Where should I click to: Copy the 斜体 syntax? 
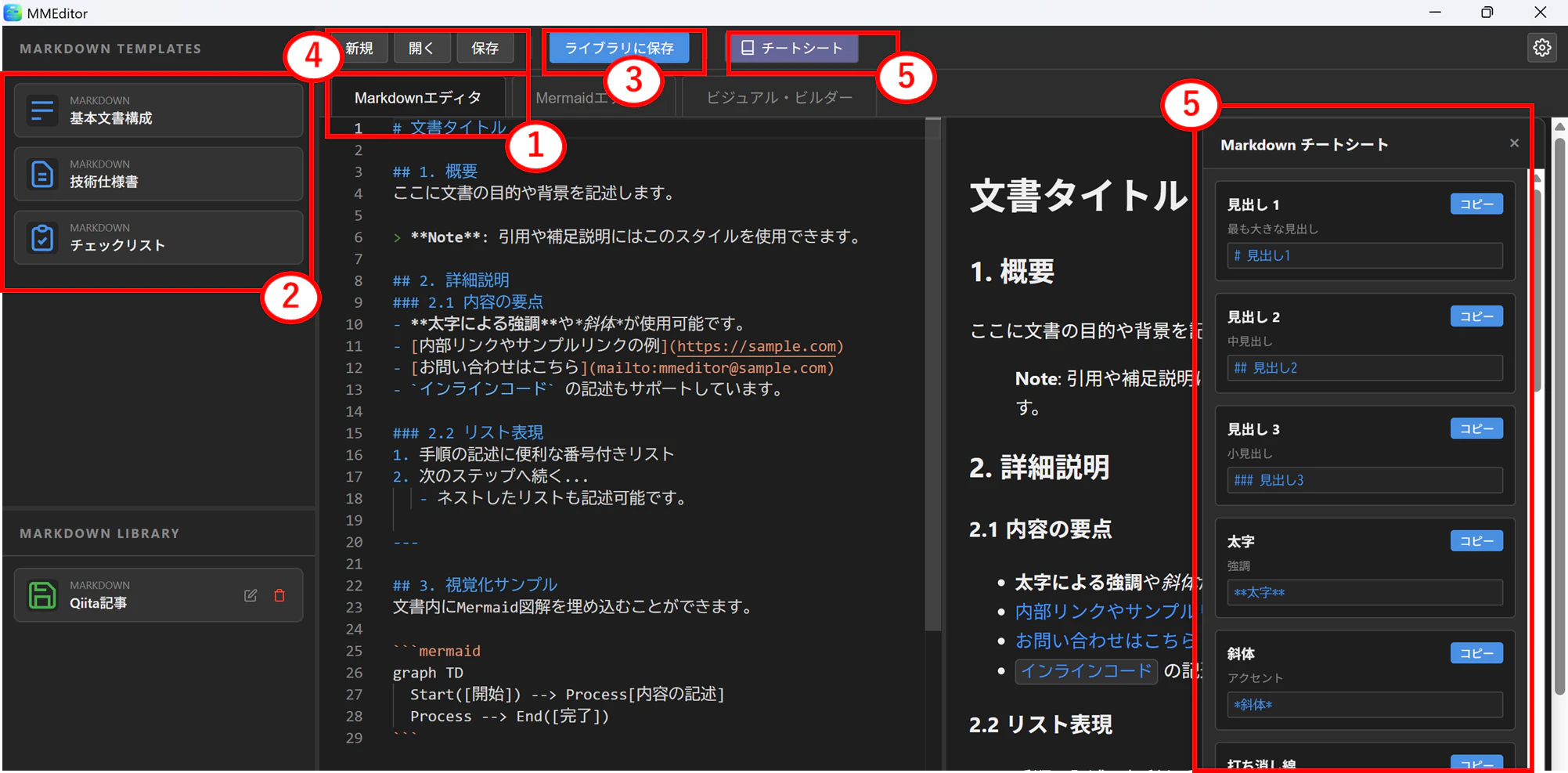[x=1476, y=652]
